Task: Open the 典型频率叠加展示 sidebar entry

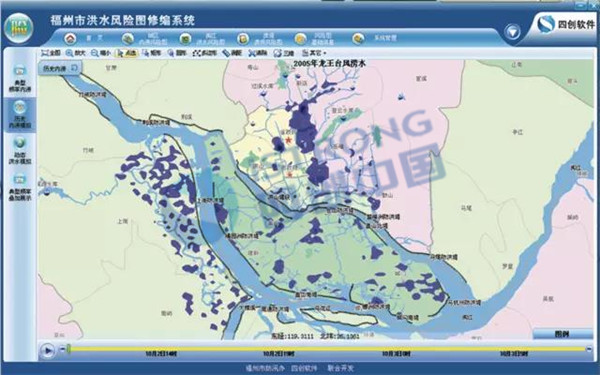Action: (20, 187)
